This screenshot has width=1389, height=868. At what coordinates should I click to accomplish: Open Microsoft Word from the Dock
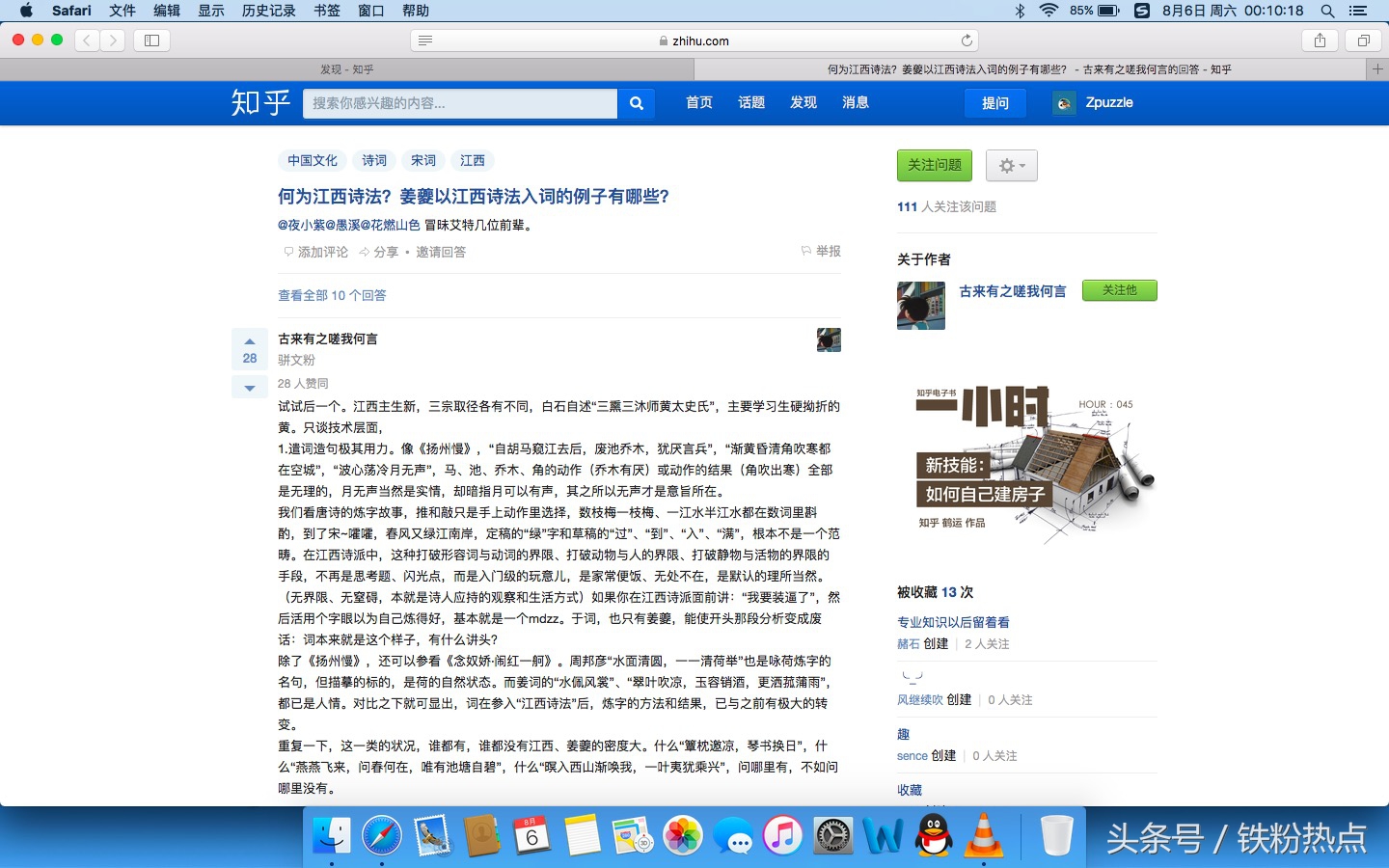[884, 837]
